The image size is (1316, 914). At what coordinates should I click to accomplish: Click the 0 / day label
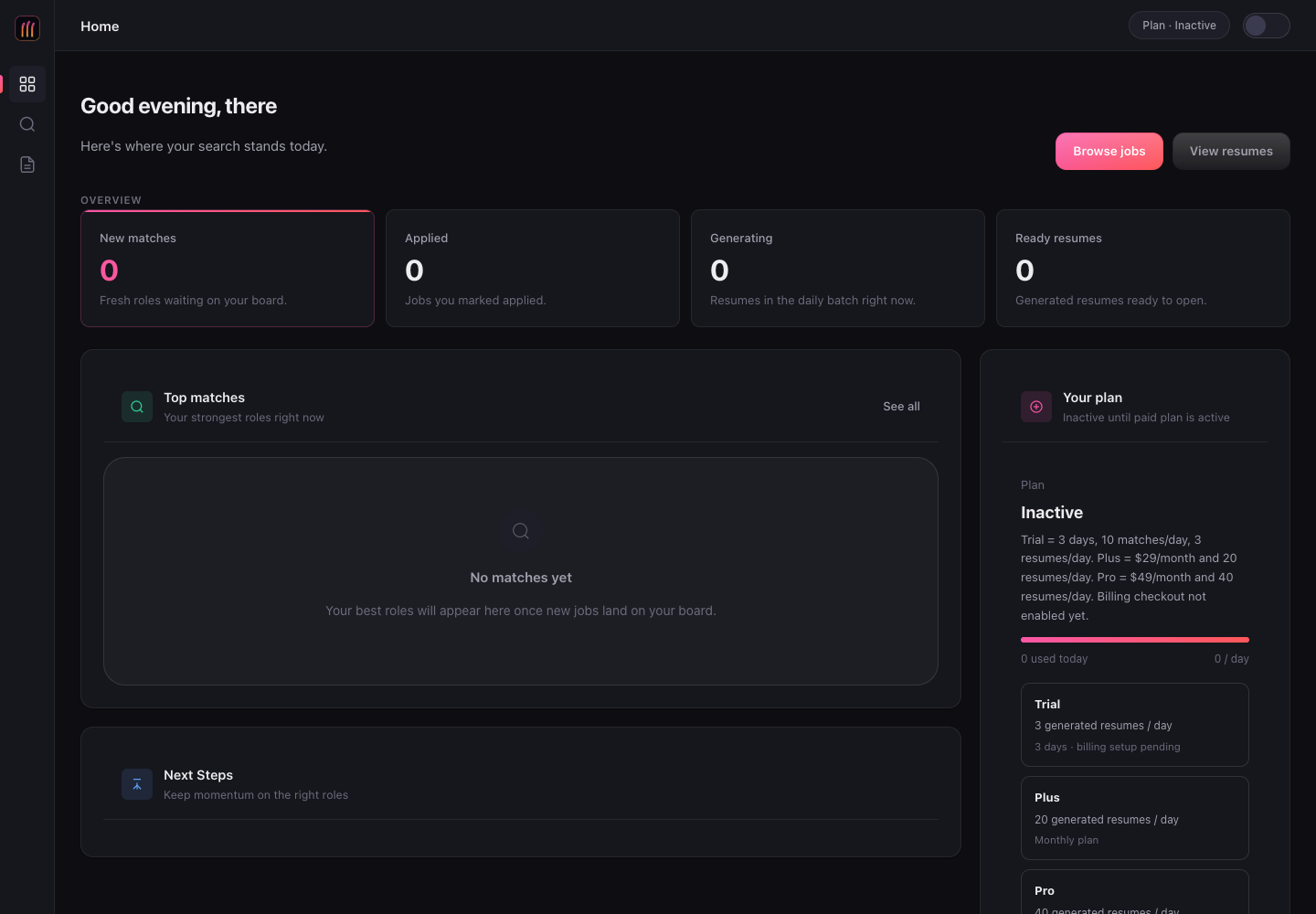click(1232, 659)
